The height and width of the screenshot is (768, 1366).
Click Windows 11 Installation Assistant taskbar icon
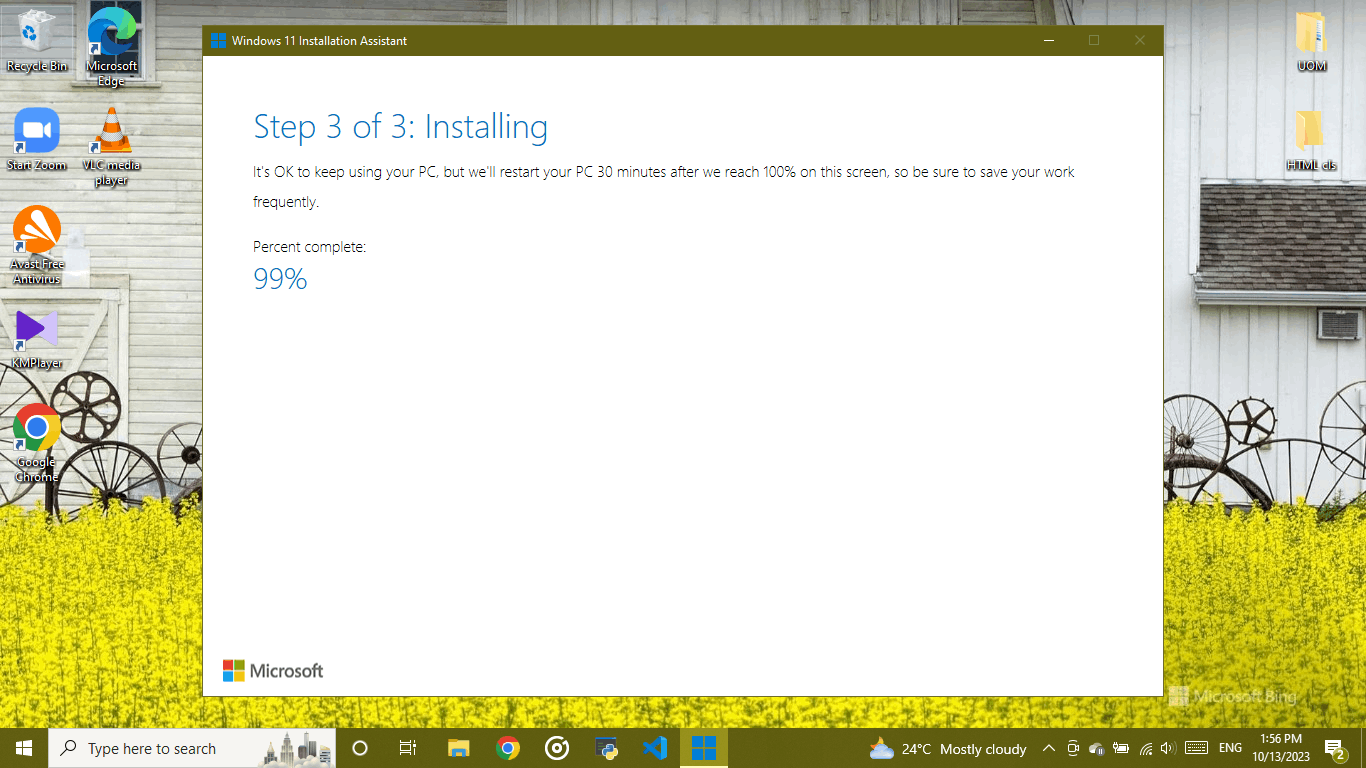(x=704, y=748)
